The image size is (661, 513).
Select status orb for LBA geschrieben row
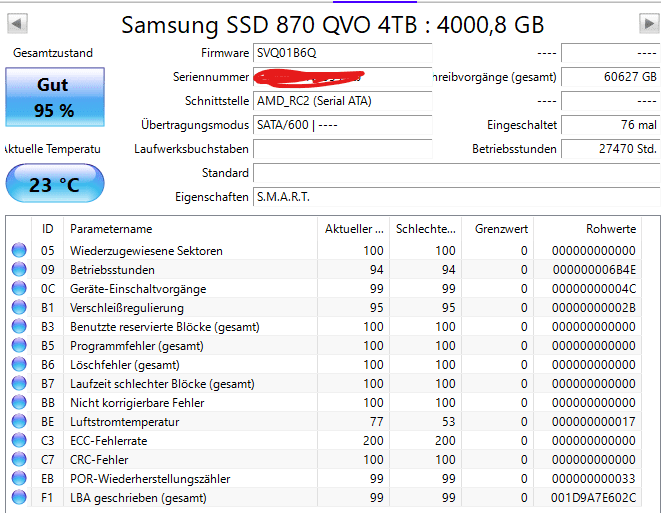(x=19, y=497)
